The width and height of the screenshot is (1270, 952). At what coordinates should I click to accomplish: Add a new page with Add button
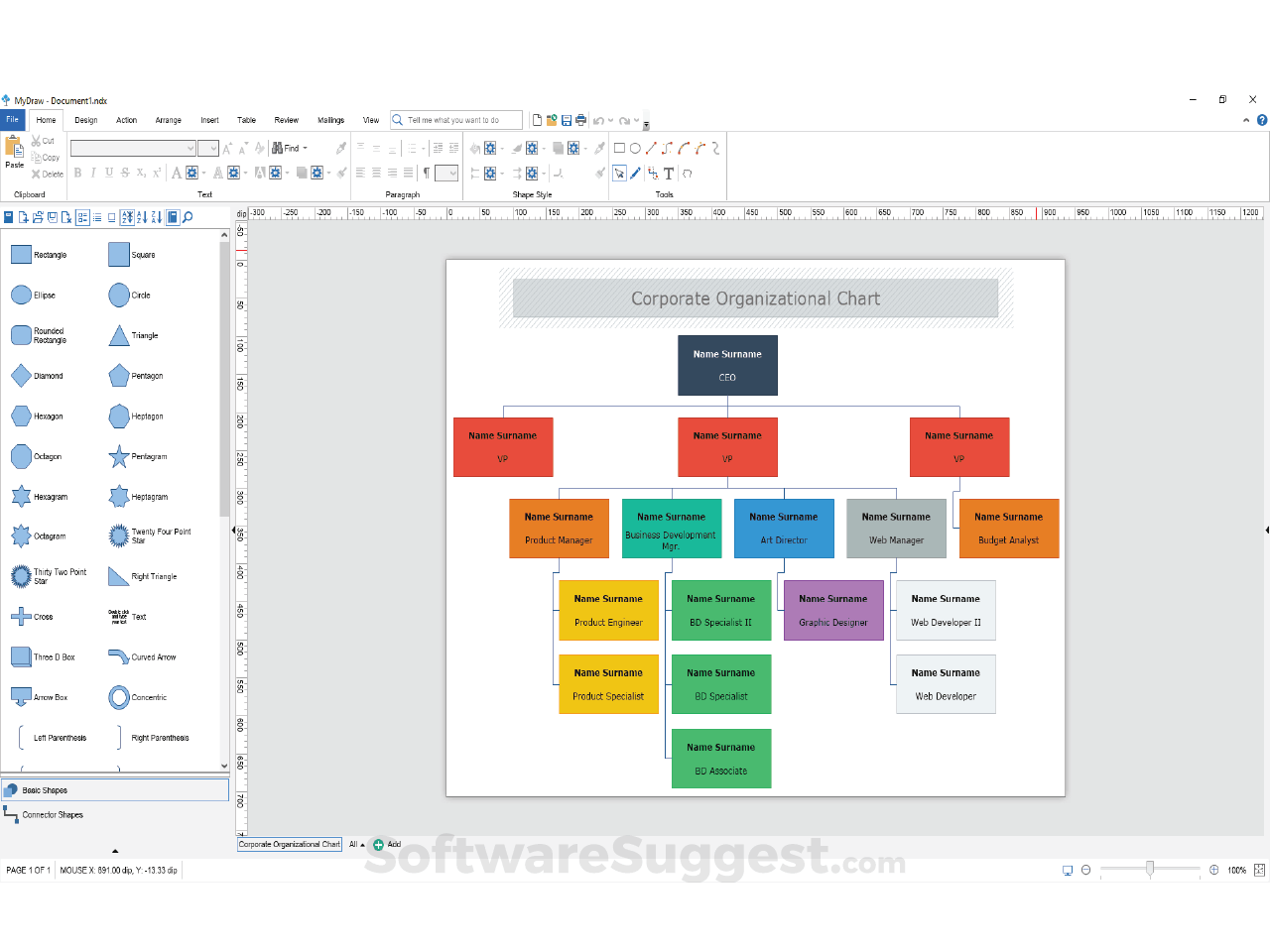tap(387, 844)
